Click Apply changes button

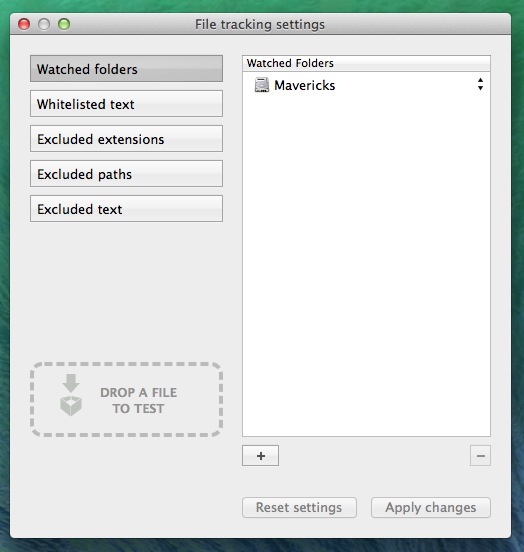tap(431, 507)
